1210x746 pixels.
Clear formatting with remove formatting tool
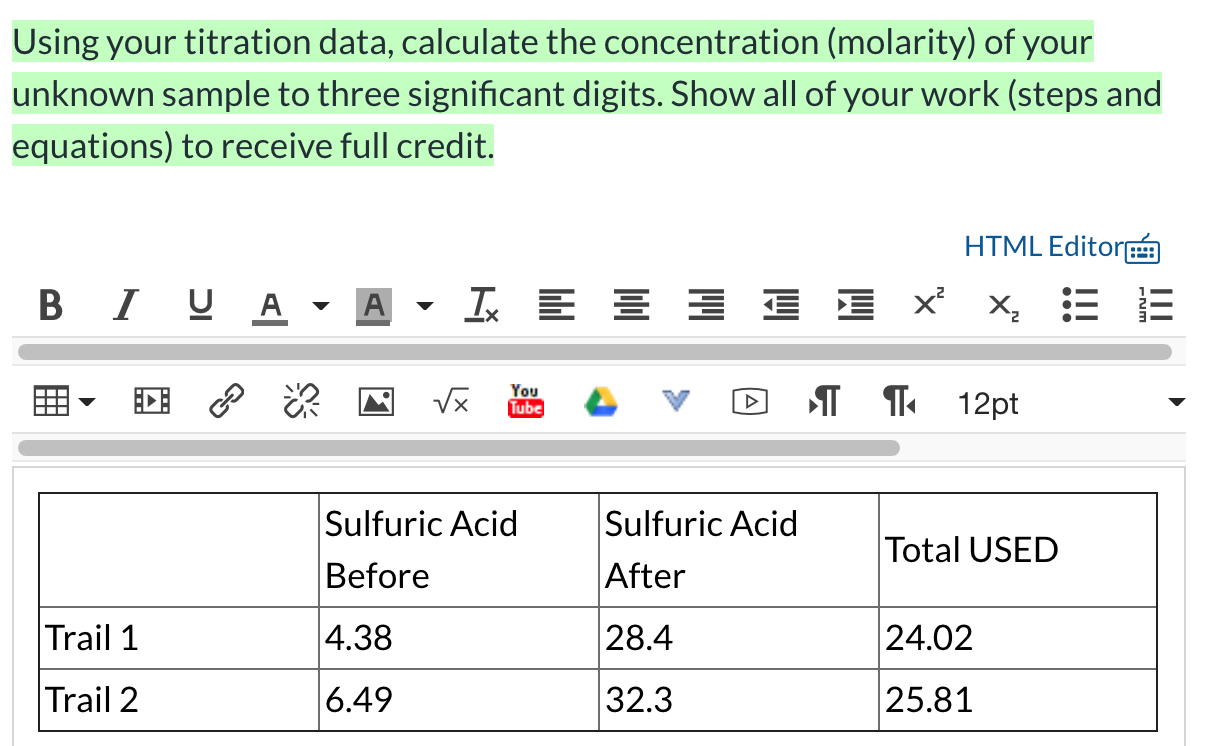click(481, 306)
